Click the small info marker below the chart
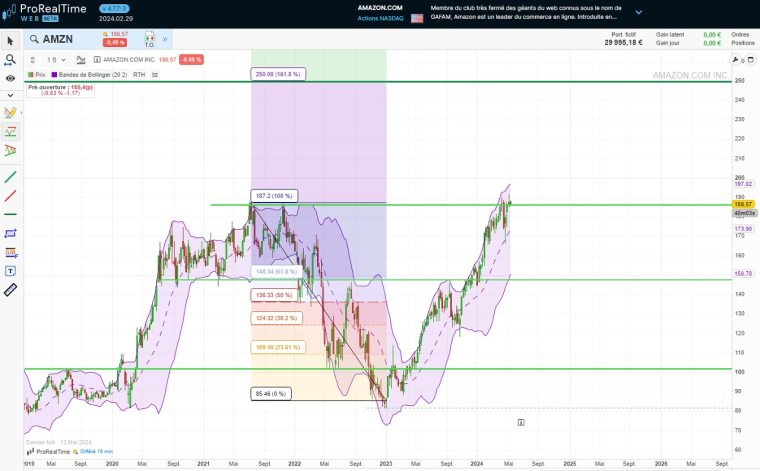The image size is (760, 471). pos(521,423)
